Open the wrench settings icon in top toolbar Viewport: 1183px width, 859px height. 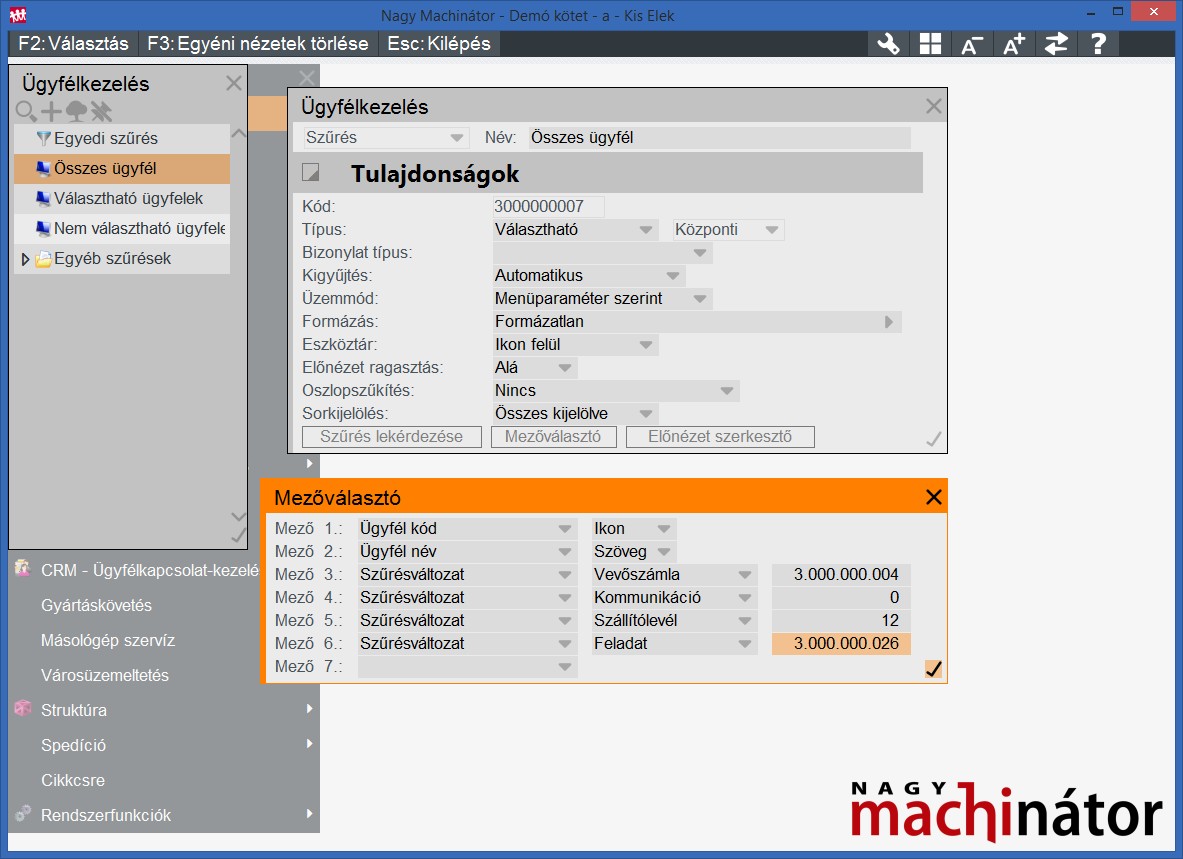point(888,44)
